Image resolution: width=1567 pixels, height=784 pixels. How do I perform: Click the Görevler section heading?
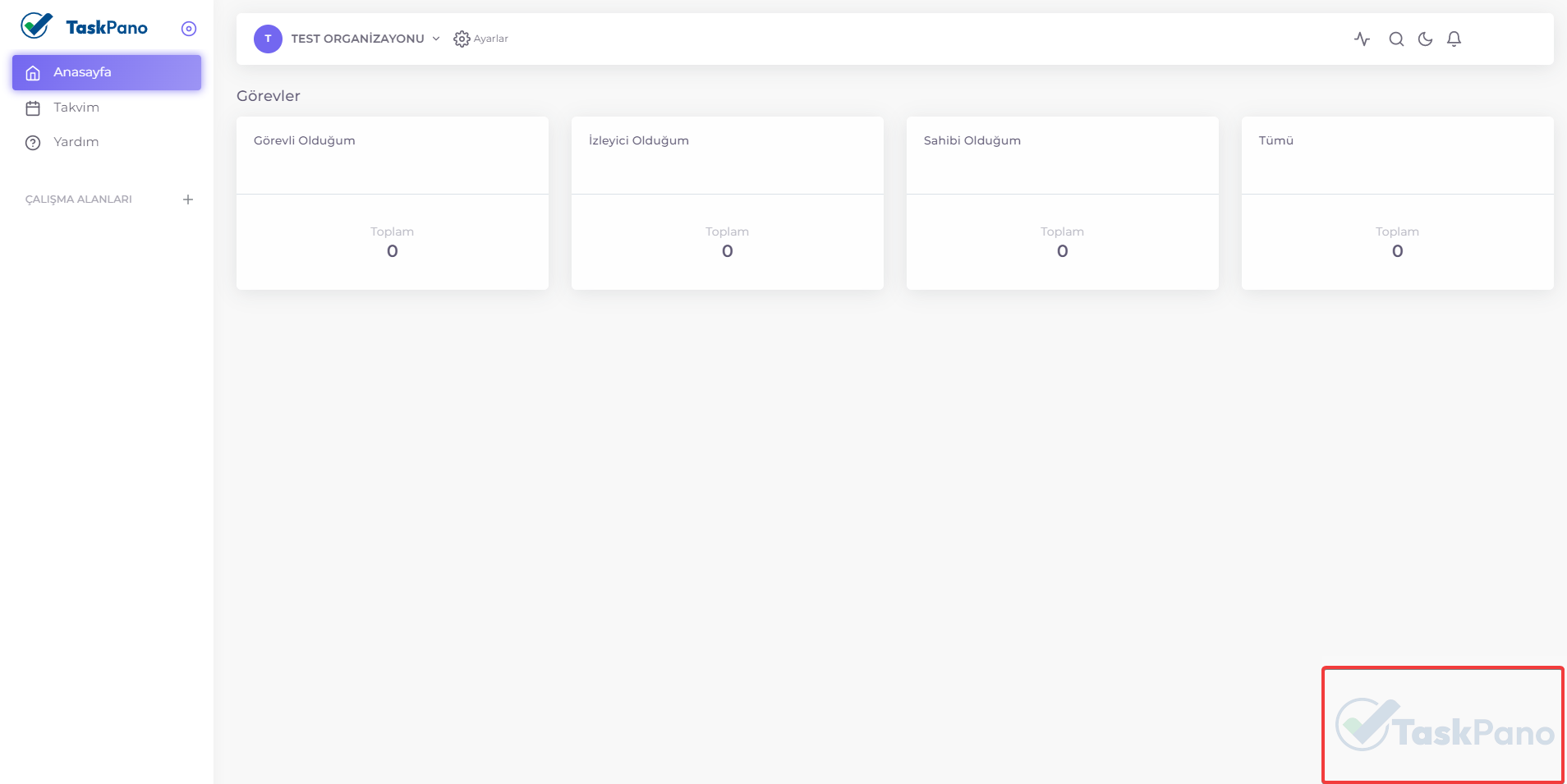[269, 96]
